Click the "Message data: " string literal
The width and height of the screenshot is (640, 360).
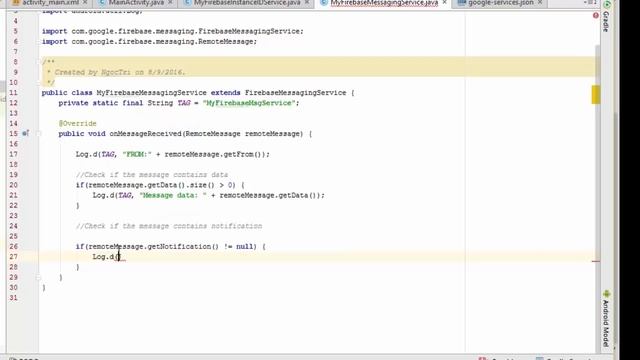tap(173, 195)
